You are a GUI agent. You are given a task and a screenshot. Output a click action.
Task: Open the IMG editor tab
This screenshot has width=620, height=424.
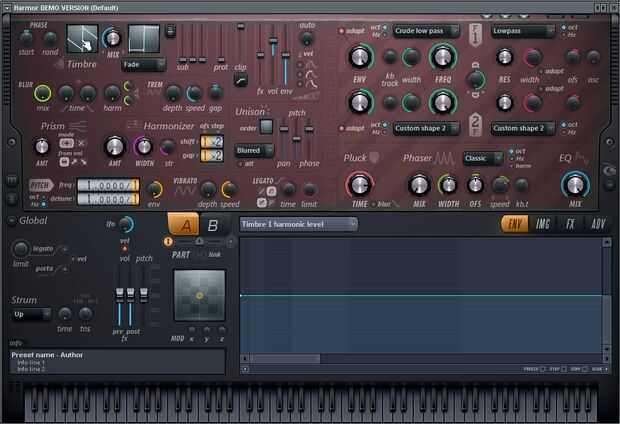click(543, 224)
